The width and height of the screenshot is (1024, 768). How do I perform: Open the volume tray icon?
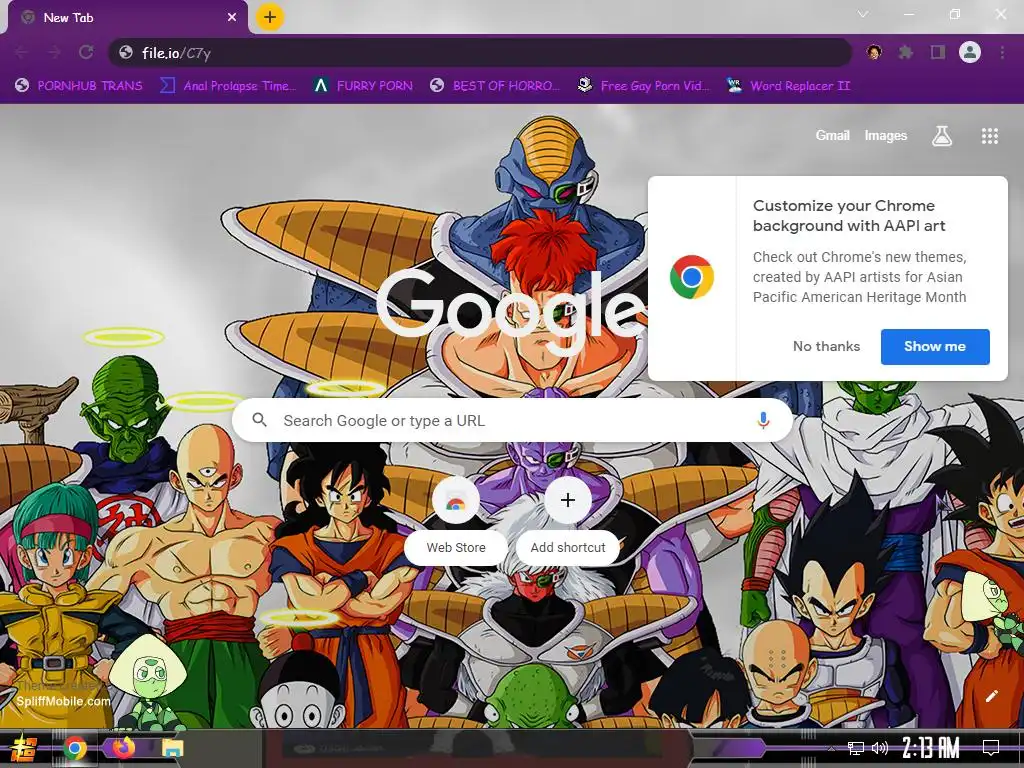pos(880,748)
